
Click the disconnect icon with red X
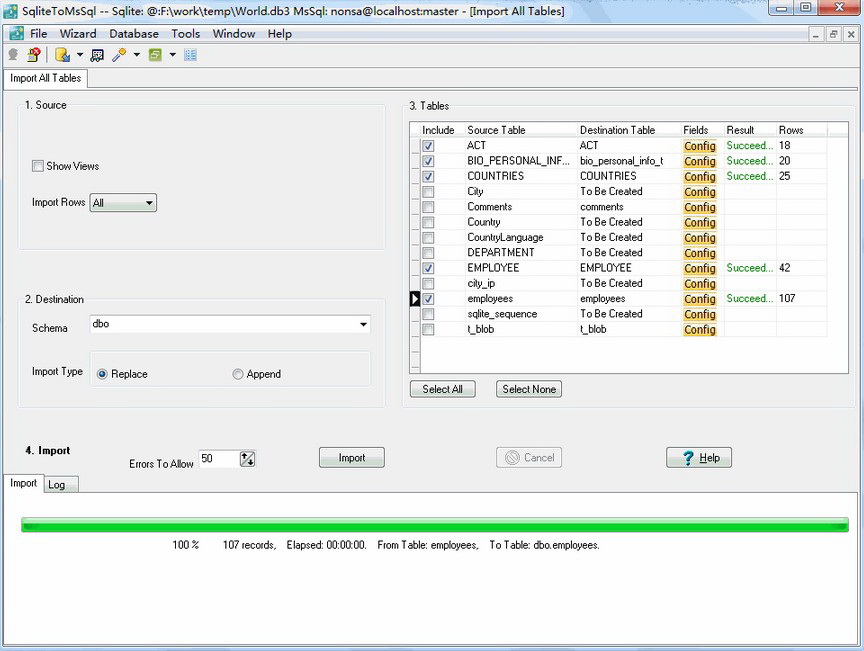tap(33, 55)
